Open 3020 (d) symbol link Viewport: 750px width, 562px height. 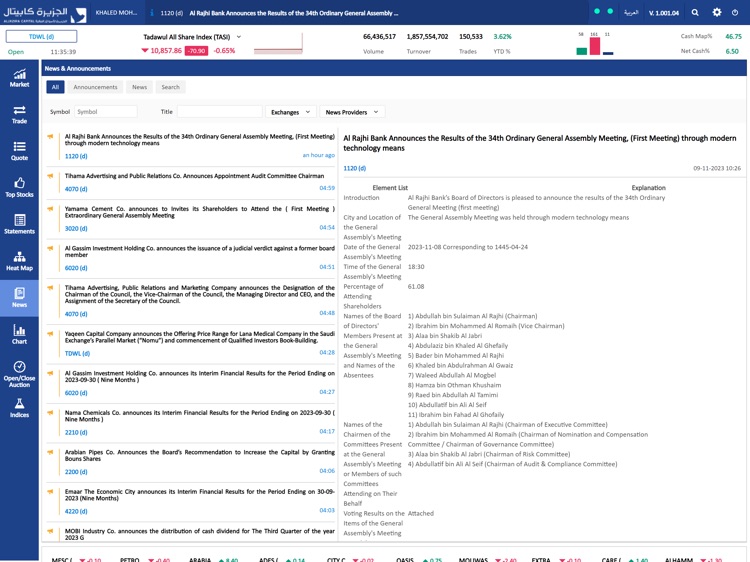(x=76, y=229)
